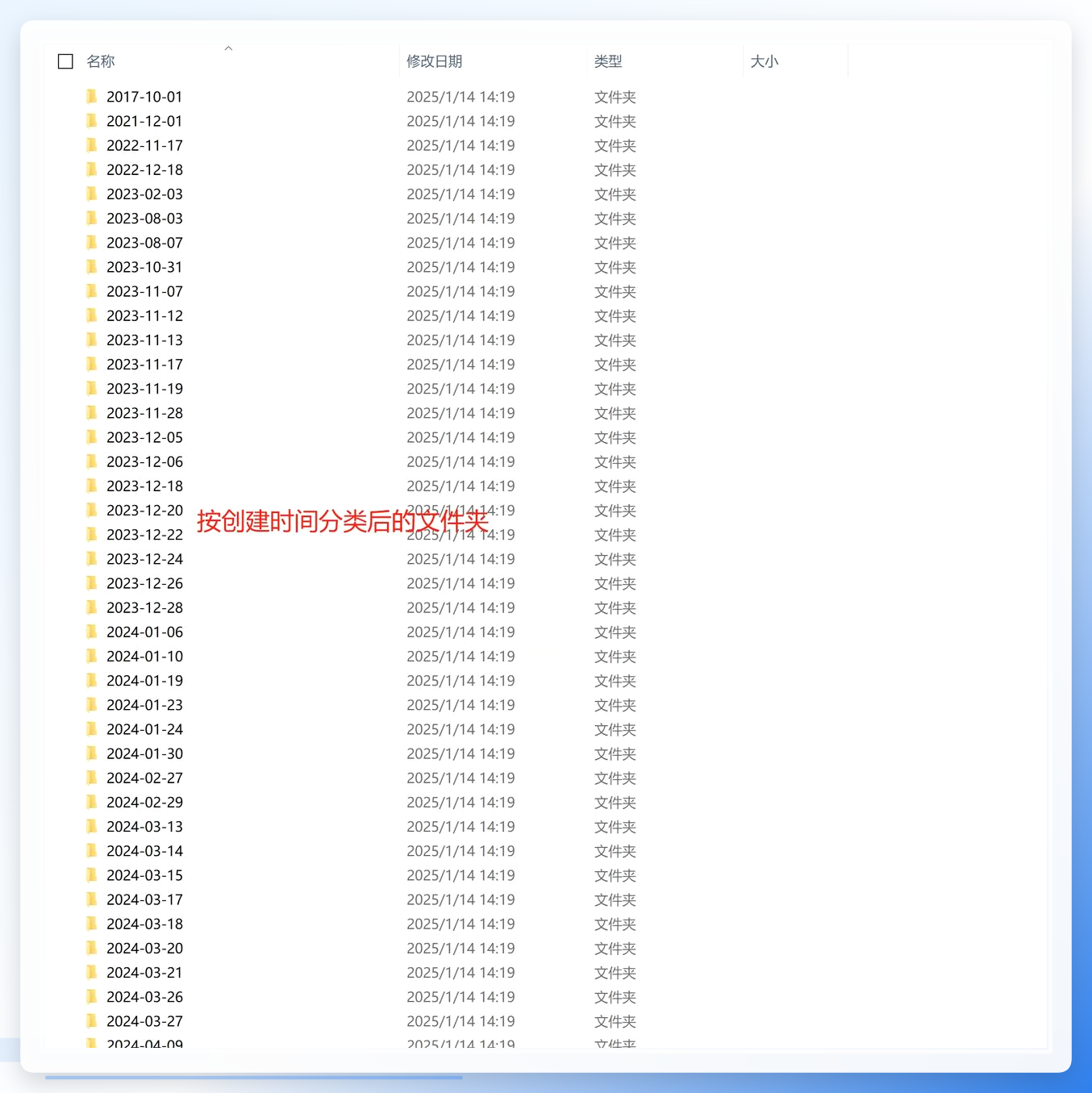1092x1093 pixels.
Task: Select folder name 2023-11-19
Action: 144,389
